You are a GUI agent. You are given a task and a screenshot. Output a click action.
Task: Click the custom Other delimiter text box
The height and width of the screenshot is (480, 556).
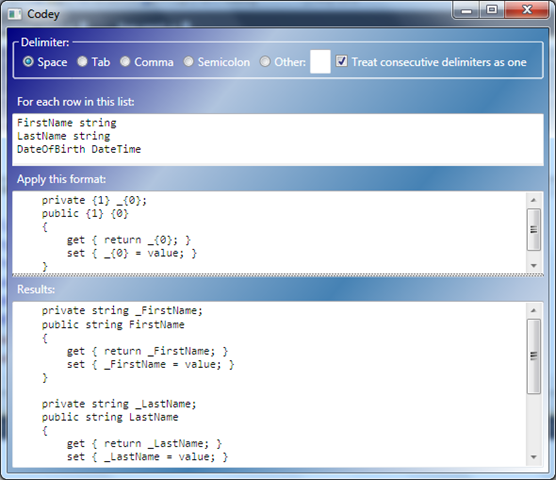(x=320, y=62)
